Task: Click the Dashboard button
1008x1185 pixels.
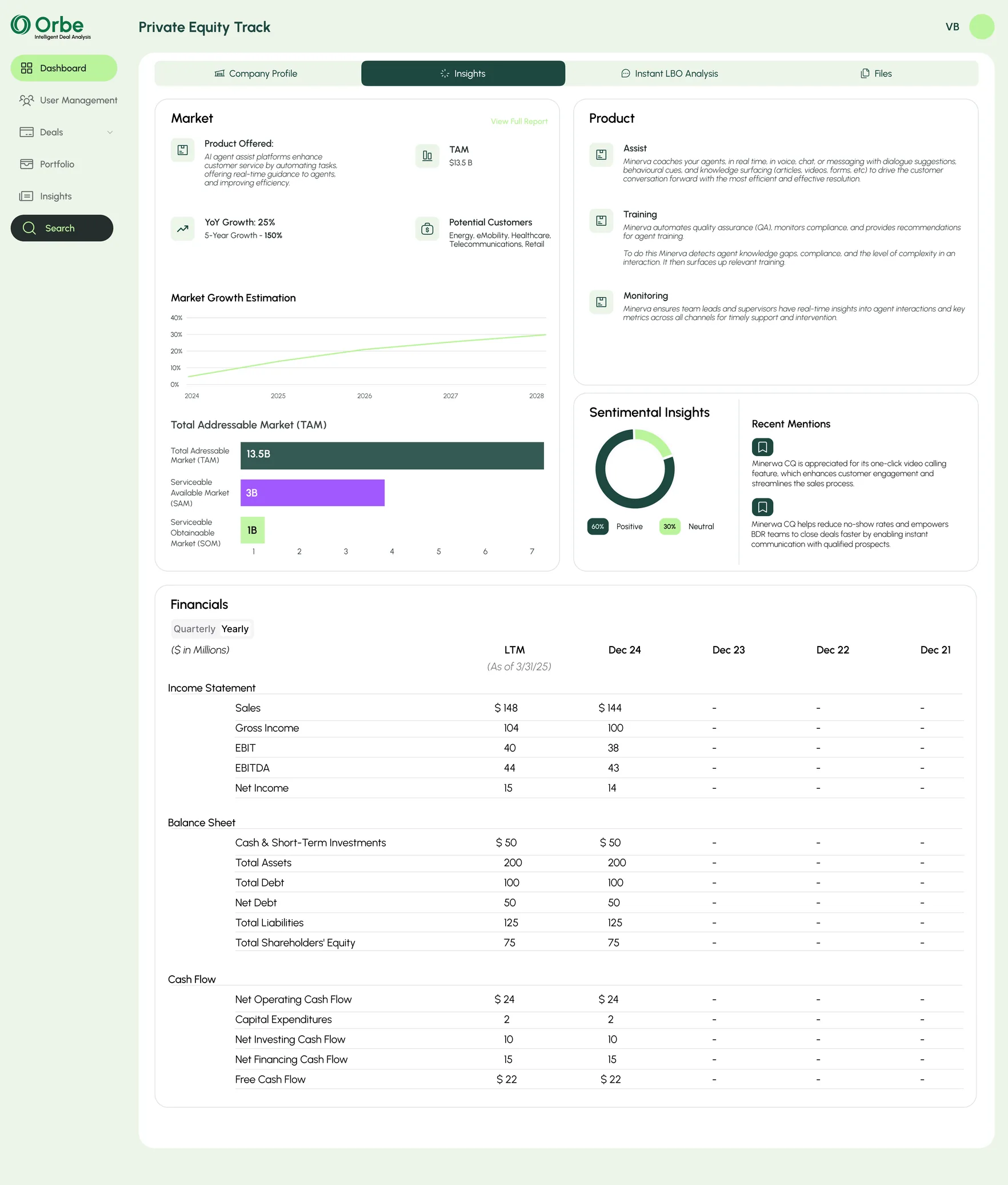Action: pyautogui.click(x=64, y=68)
